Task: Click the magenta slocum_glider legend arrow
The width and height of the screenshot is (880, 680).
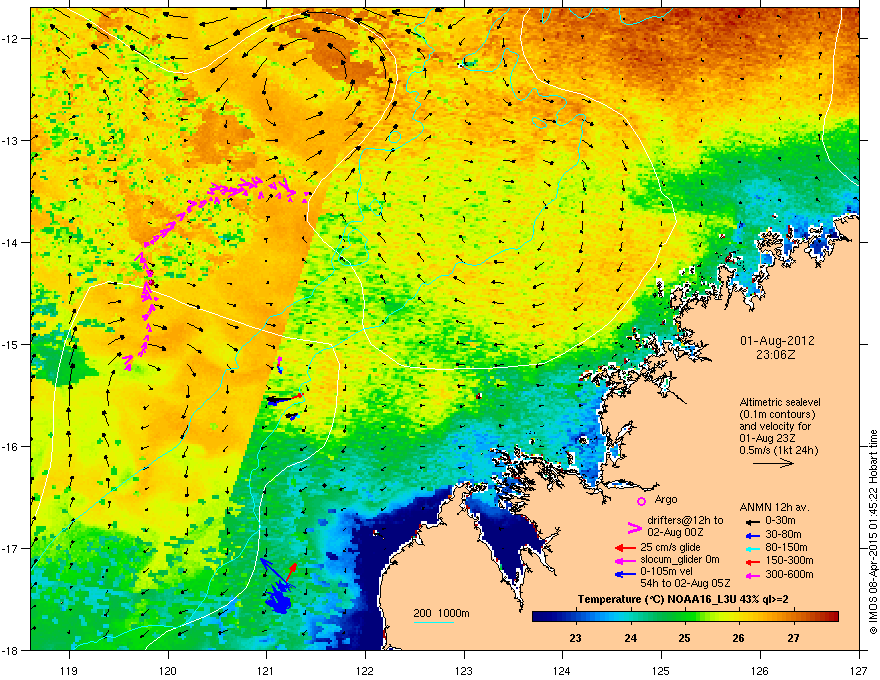Action: tap(625, 560)
